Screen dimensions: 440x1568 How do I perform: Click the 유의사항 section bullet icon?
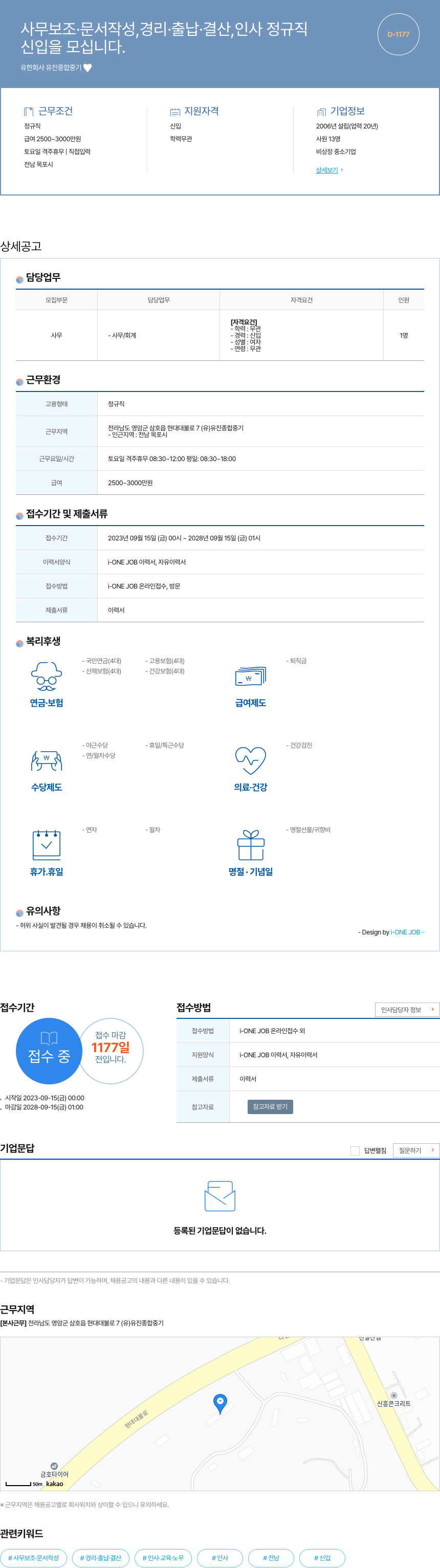(19, 912)
